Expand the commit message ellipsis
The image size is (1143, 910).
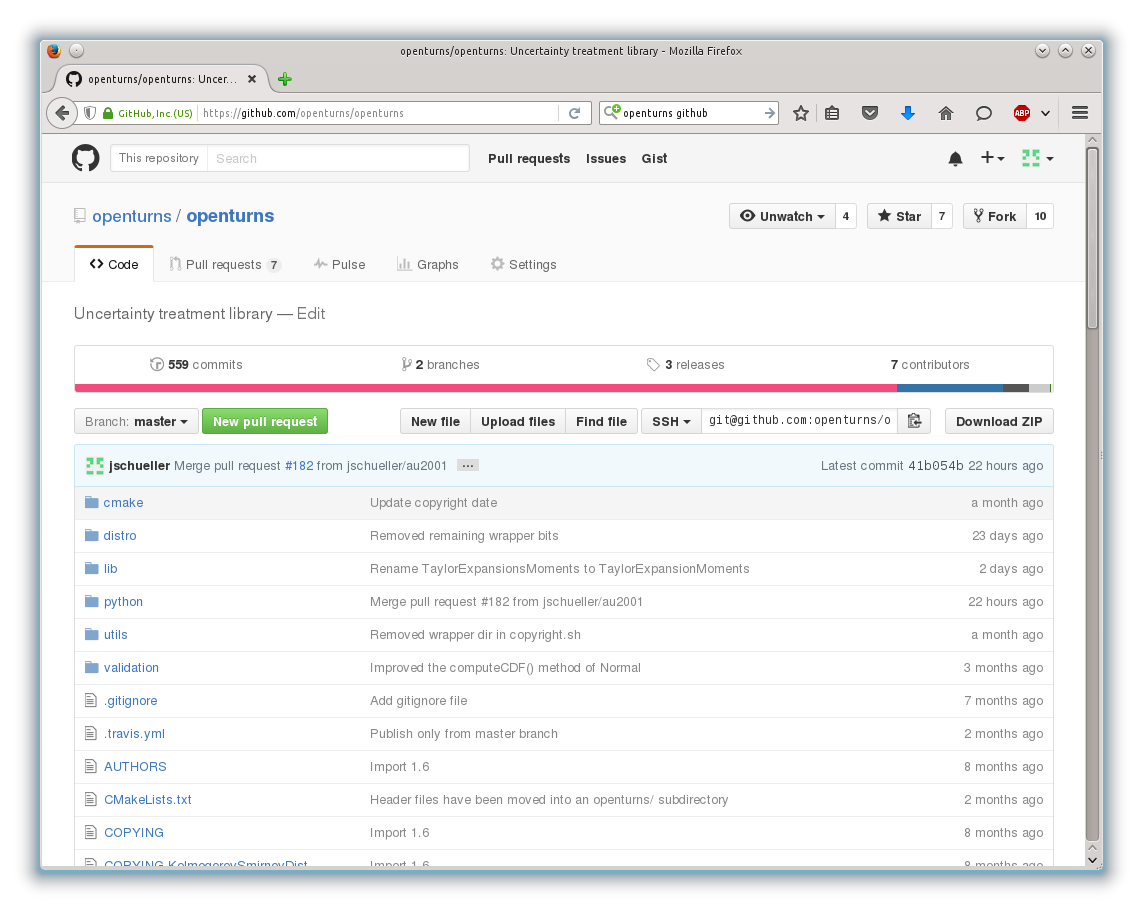pos(466,465)
